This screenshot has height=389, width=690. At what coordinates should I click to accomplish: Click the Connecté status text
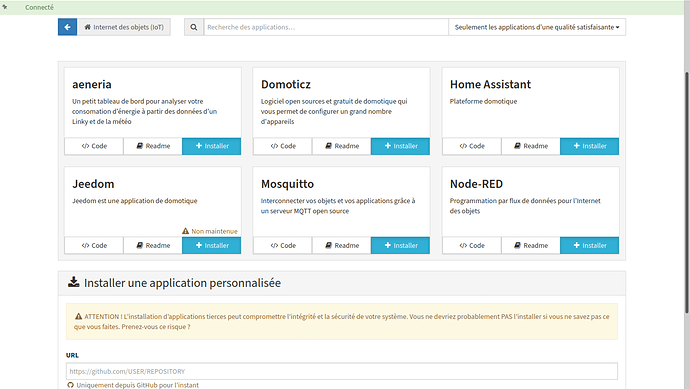click(39, 7)
